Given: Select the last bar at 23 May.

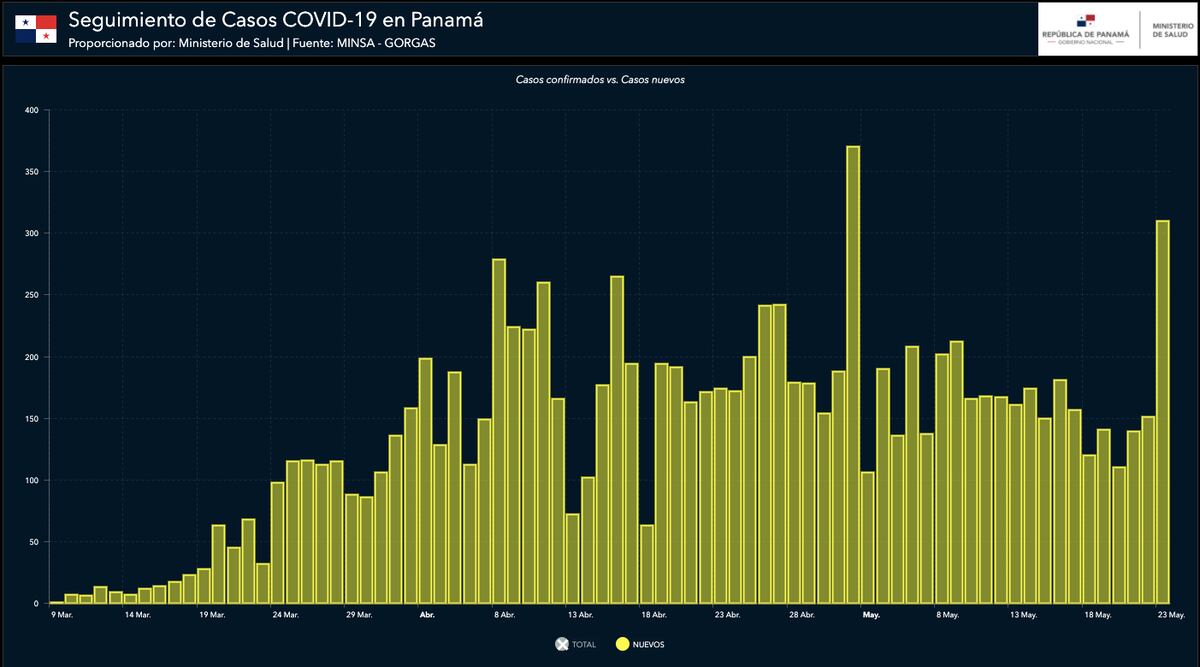Looking at the screenshot, I should 1163,411.
